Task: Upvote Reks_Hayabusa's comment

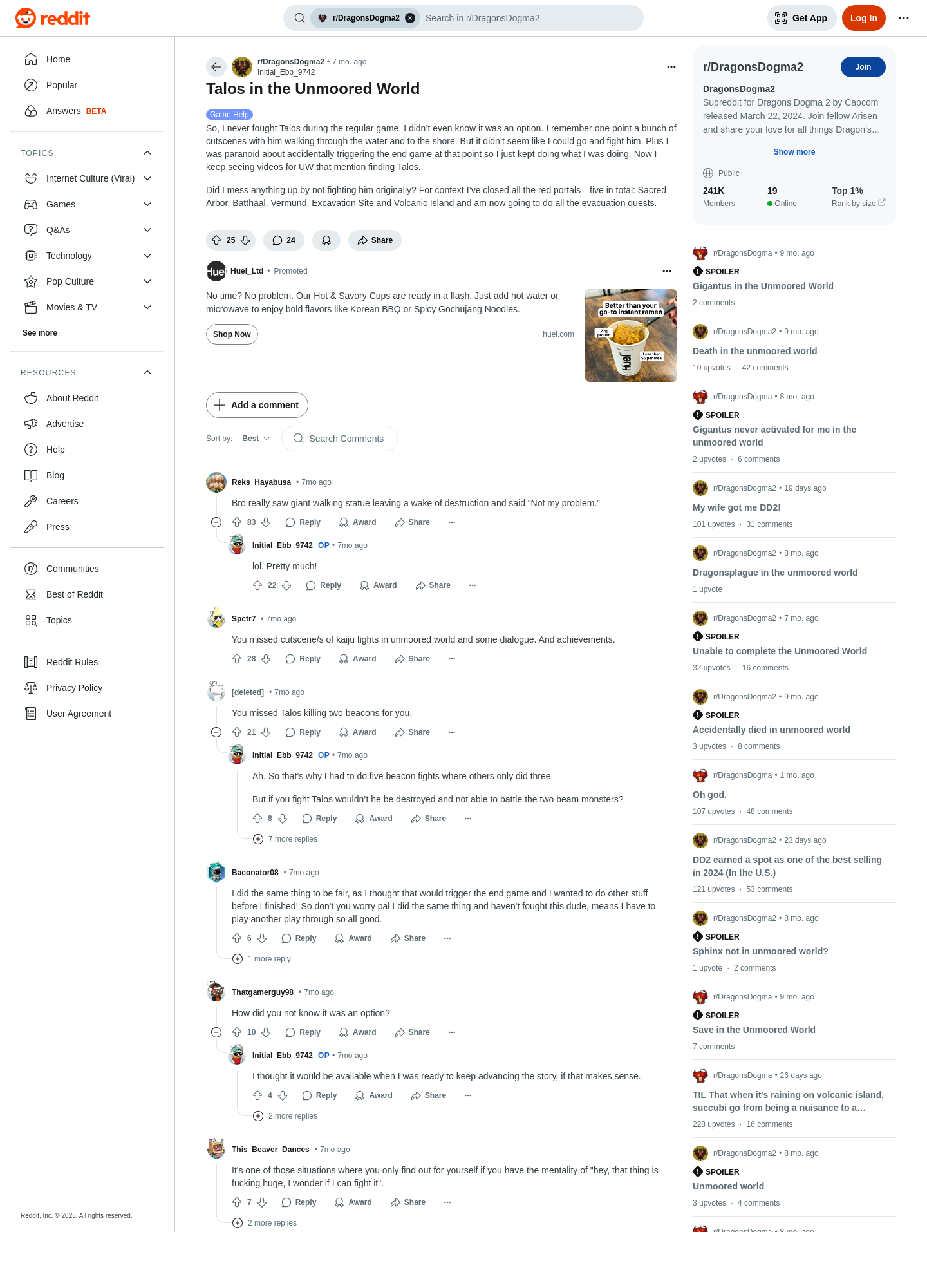Action: pos(237,522)
